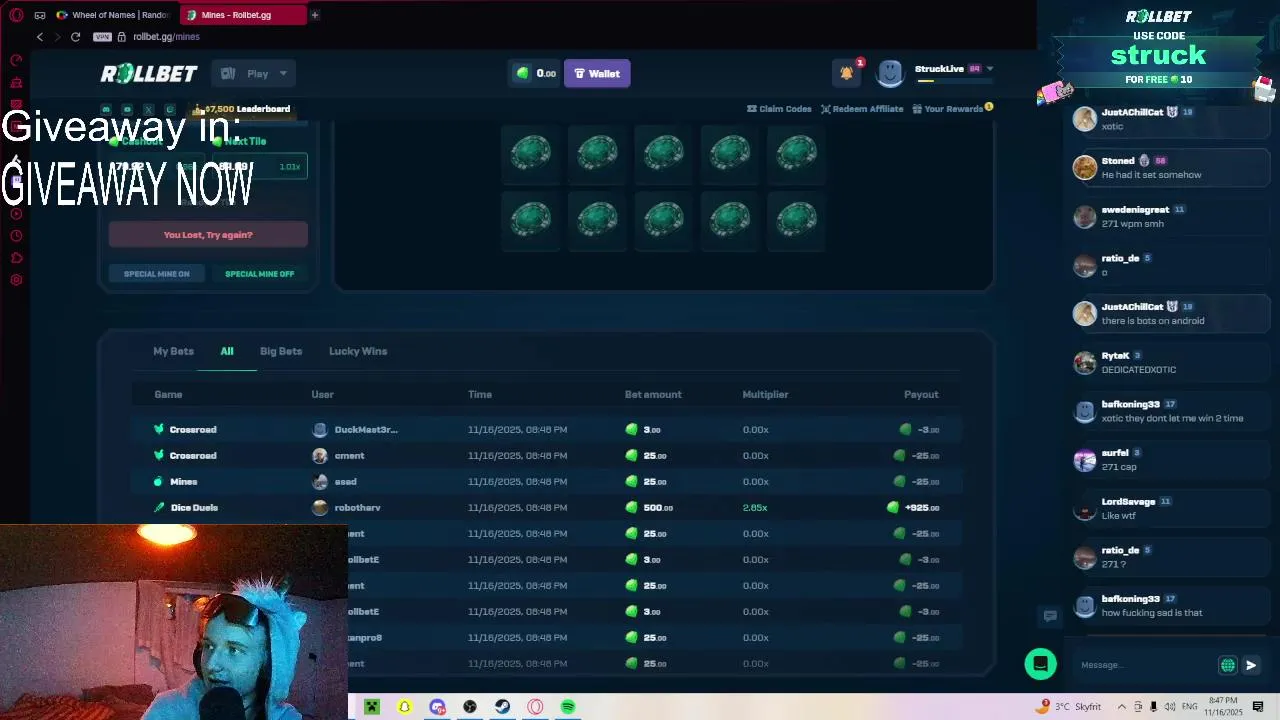Expand the Play dropdown
Viewport: 1280px width, 720px height.
pos(255,74)
